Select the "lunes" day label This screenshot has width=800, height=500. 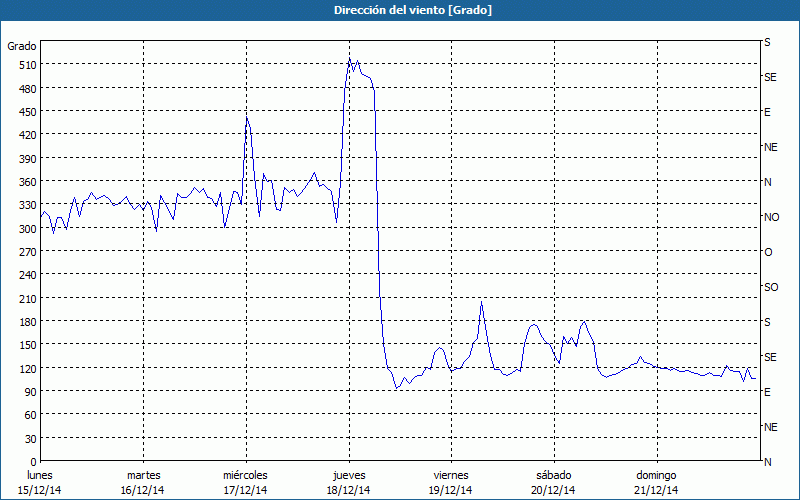[x=40, y=474]
